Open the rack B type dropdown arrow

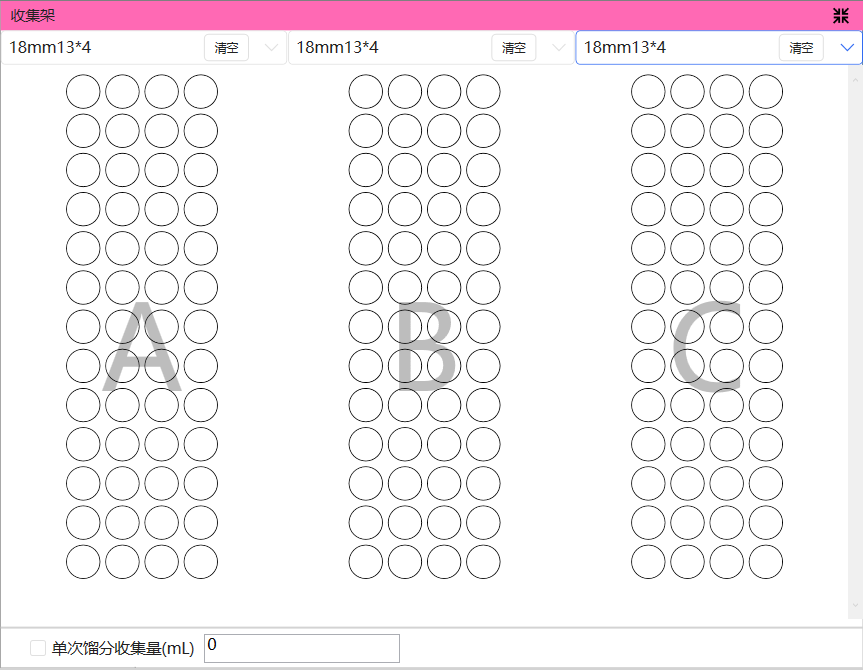[x=559, y=48]
